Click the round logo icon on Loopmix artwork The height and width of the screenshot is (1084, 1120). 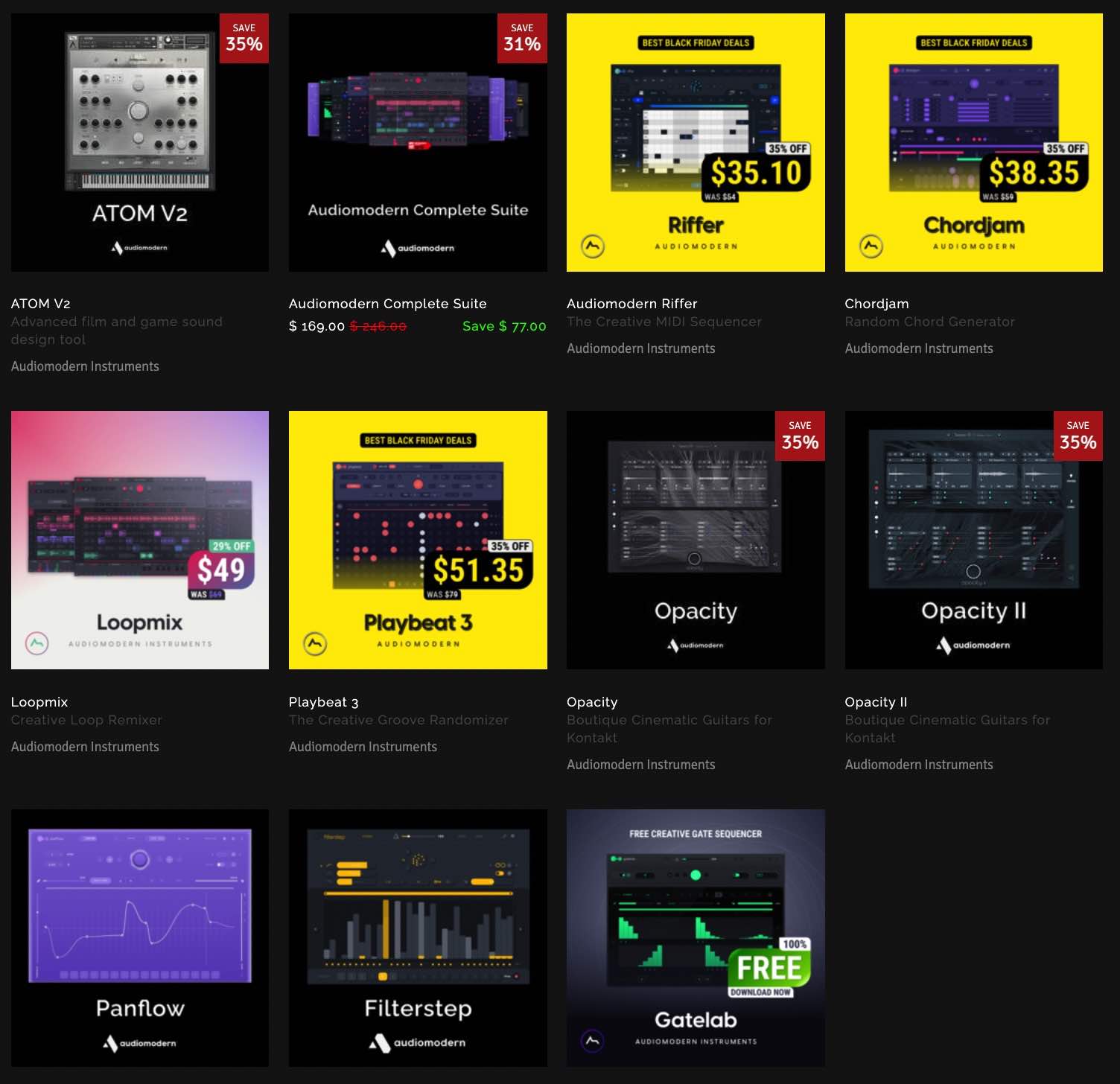pos(36,643)
